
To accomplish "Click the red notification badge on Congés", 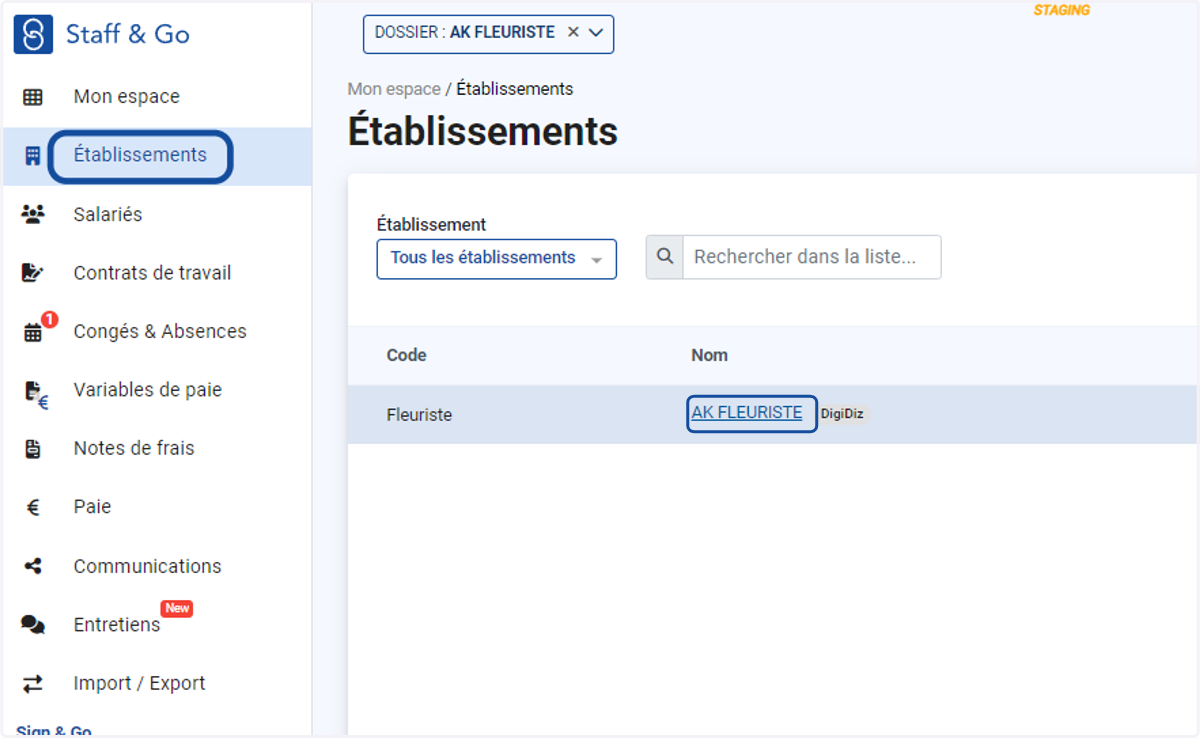I will click(x=50, y=320).
